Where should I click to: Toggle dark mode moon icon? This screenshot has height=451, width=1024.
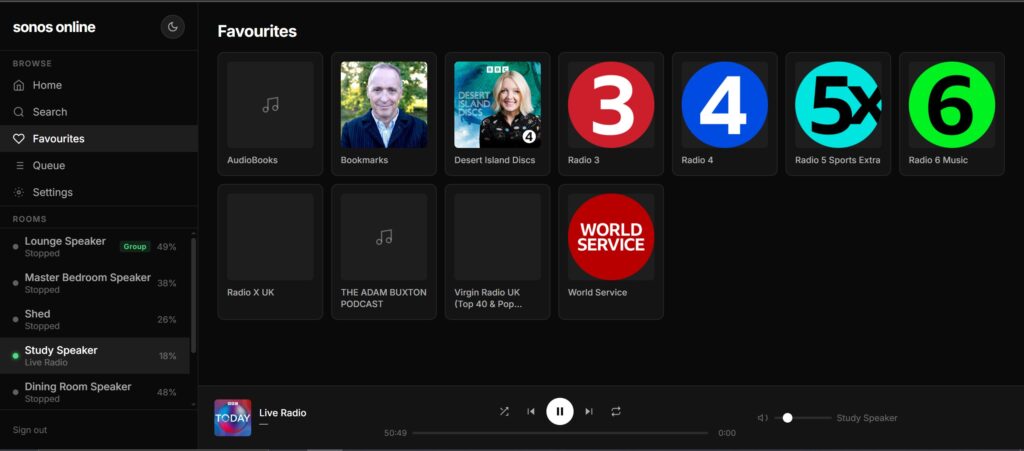172,27
